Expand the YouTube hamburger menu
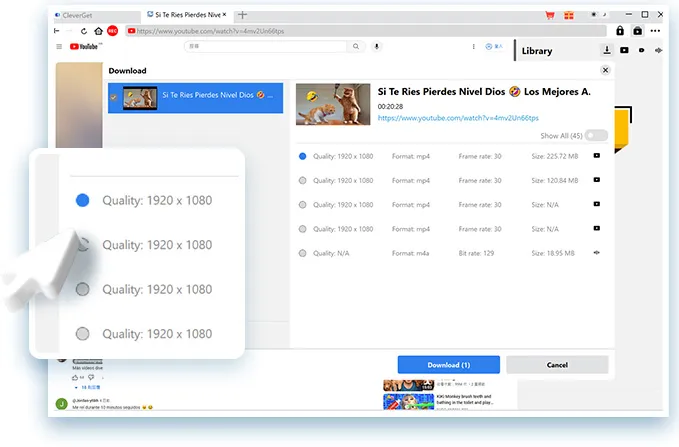This screenshot has height=447, width=679. (59, 46)
